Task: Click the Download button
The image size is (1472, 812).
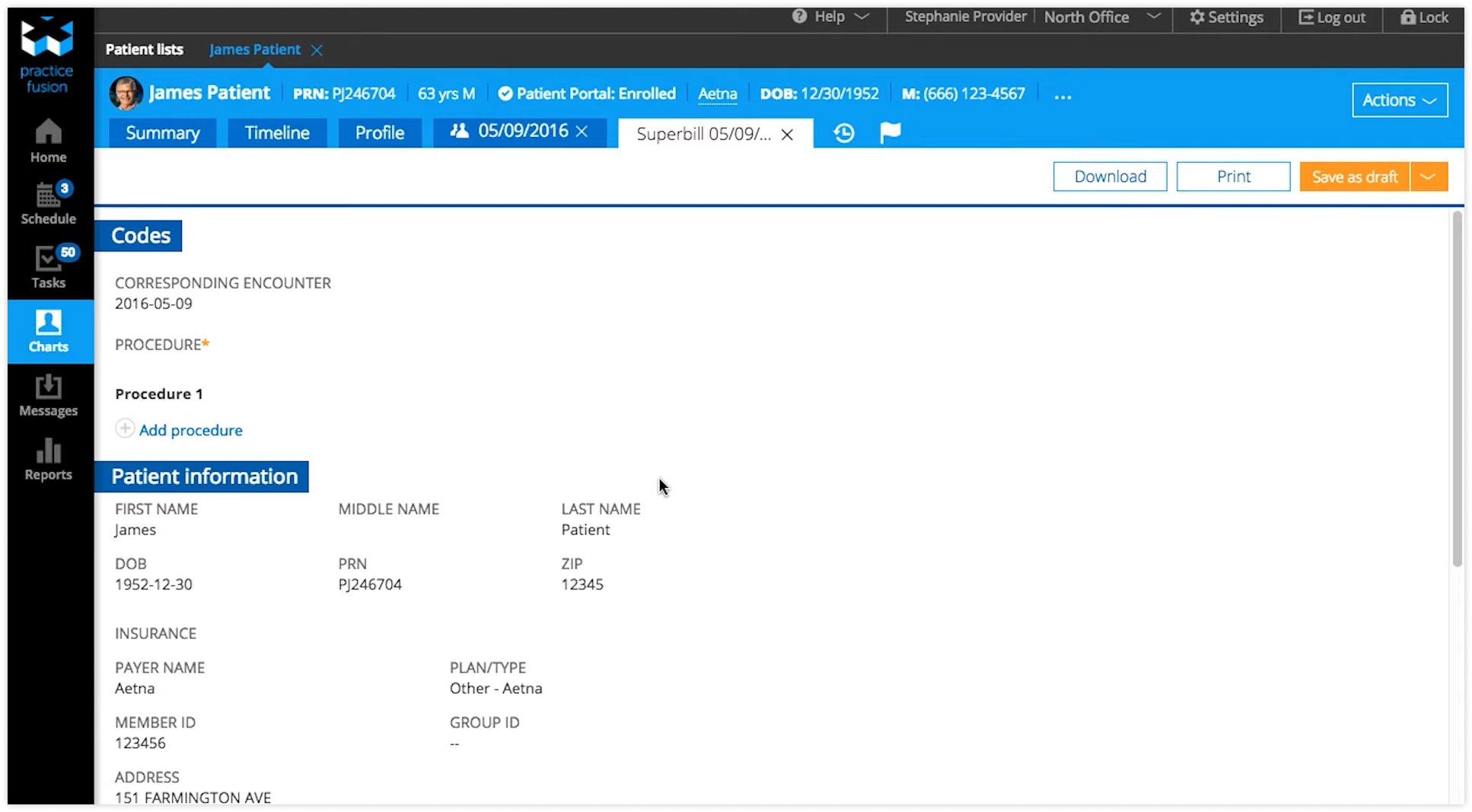Action: point(1110,177)
